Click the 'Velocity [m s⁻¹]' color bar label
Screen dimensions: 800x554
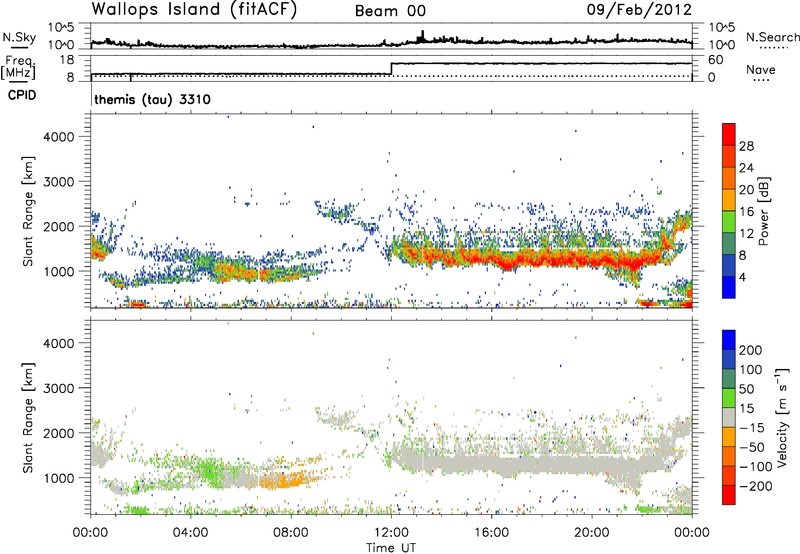click(781, 417)
